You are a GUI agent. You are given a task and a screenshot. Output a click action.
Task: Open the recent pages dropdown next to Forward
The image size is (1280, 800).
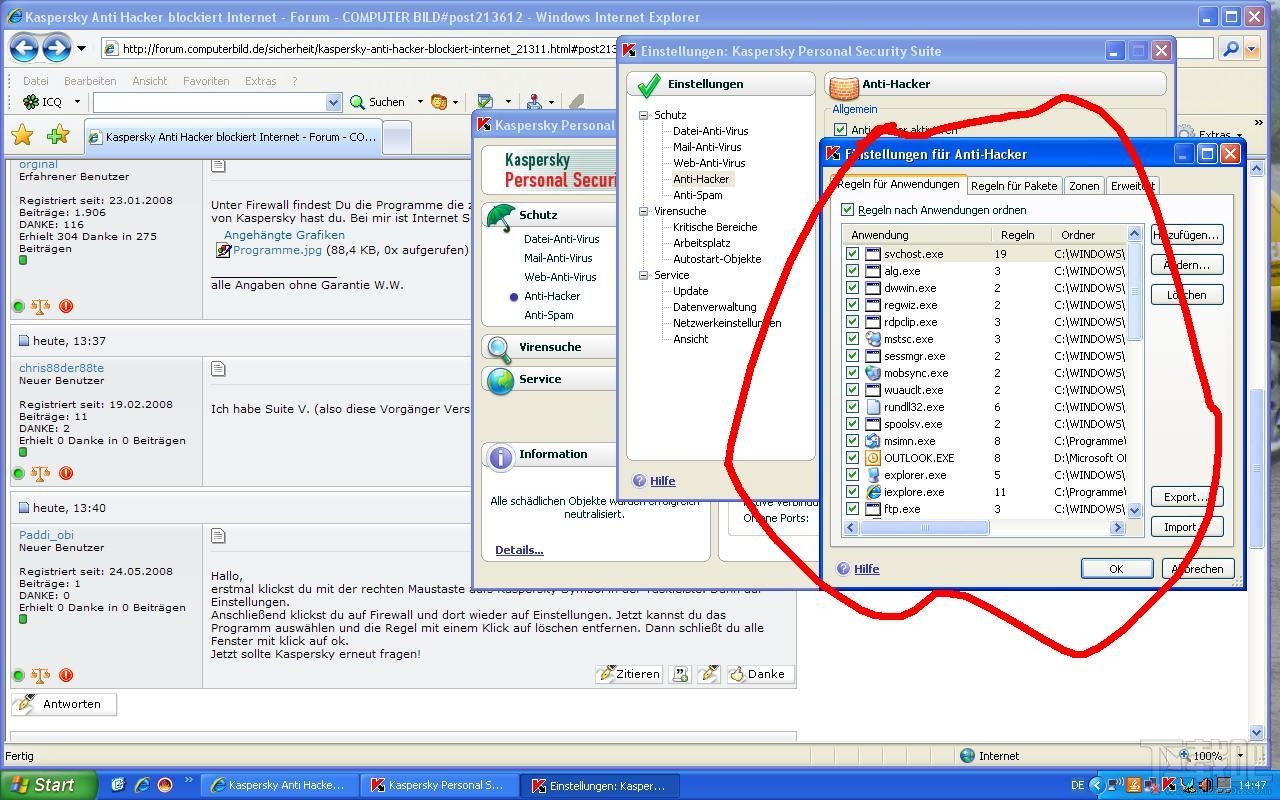82,48
